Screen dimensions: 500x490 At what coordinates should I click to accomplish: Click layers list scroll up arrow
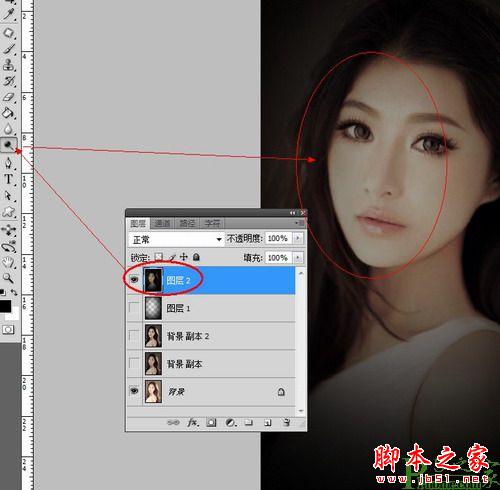[301, 273]
